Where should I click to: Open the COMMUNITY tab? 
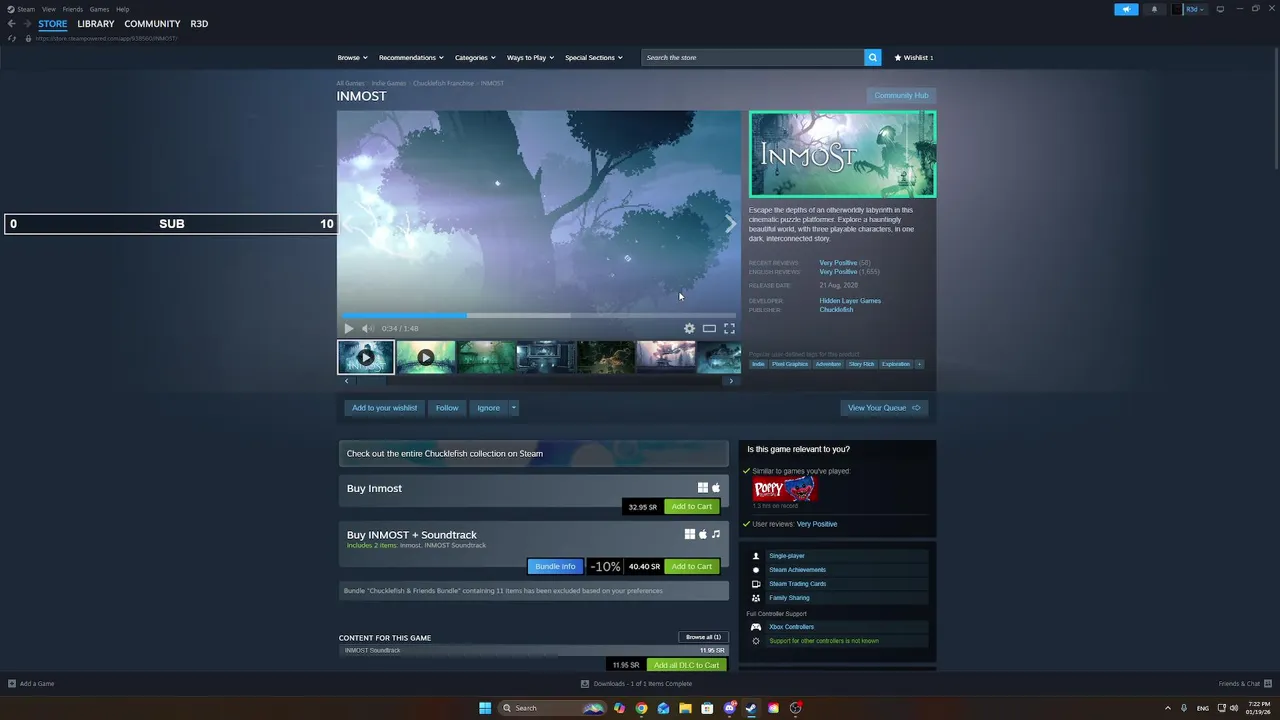(152, 24)
